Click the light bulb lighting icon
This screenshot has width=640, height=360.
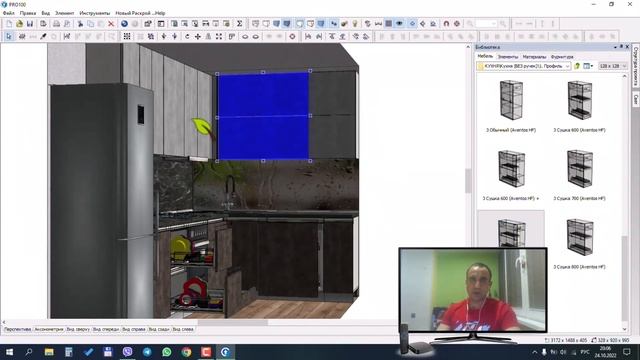[355, 24]
